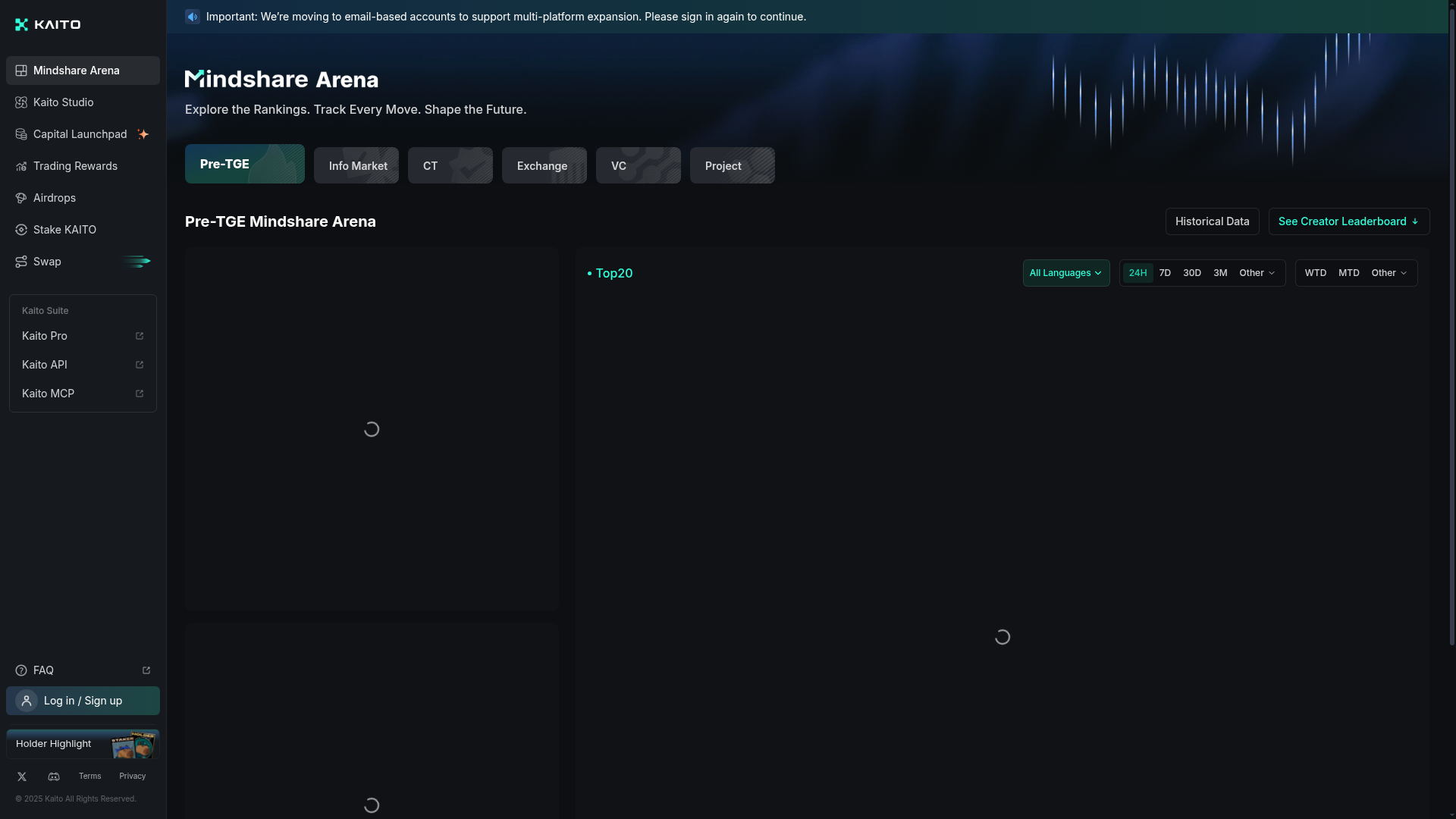The image size is (1456, 819).
Task: Click the Airdrops sidebar icon
Action: (21, 198)
